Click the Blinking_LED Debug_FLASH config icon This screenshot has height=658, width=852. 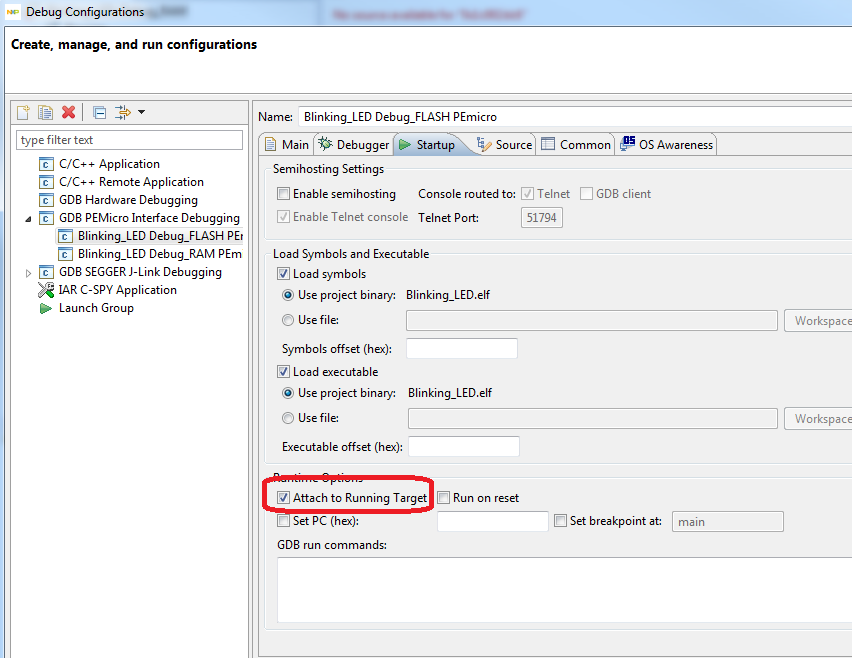point(65,236)
